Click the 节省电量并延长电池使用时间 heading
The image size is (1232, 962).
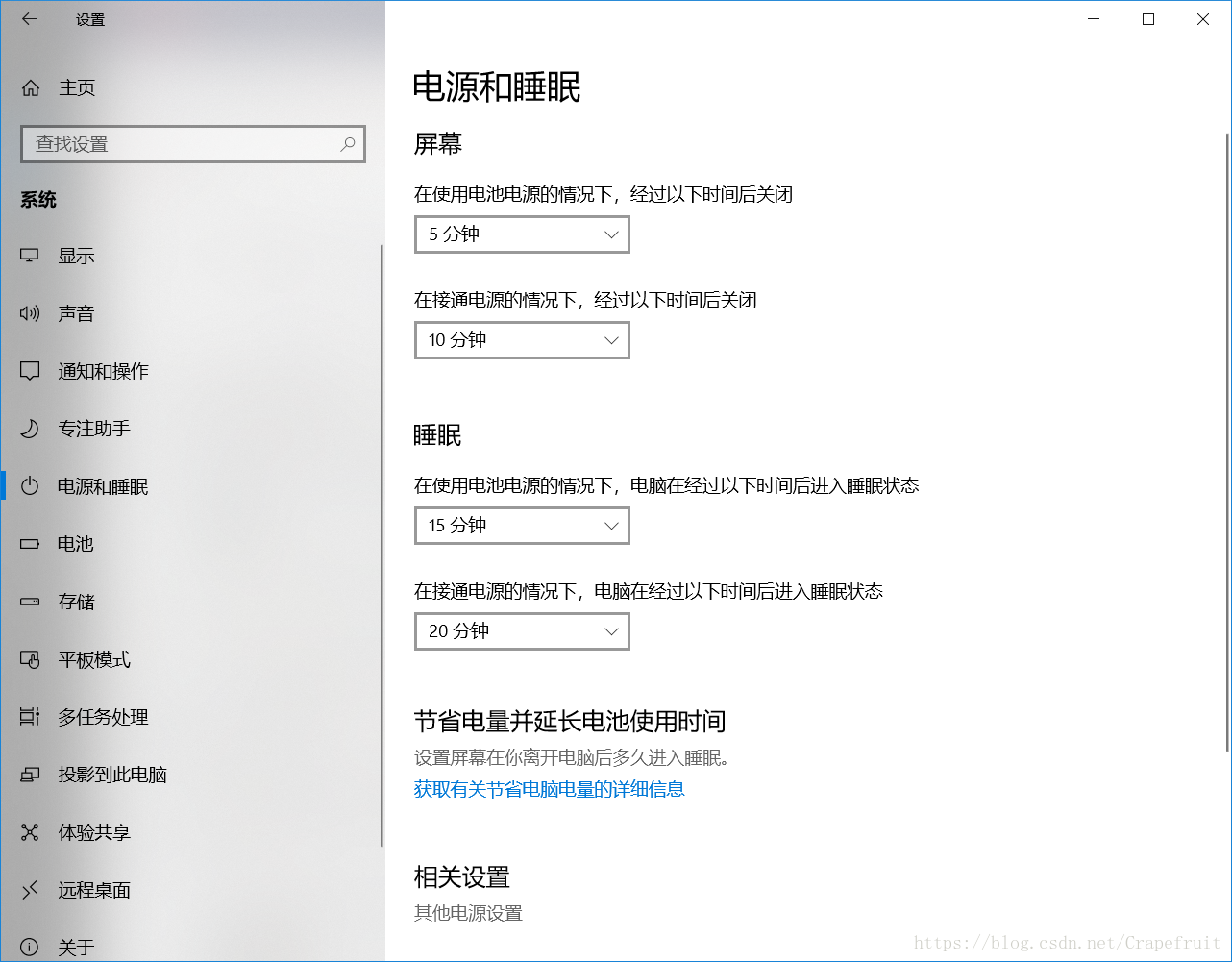(570, 721)
